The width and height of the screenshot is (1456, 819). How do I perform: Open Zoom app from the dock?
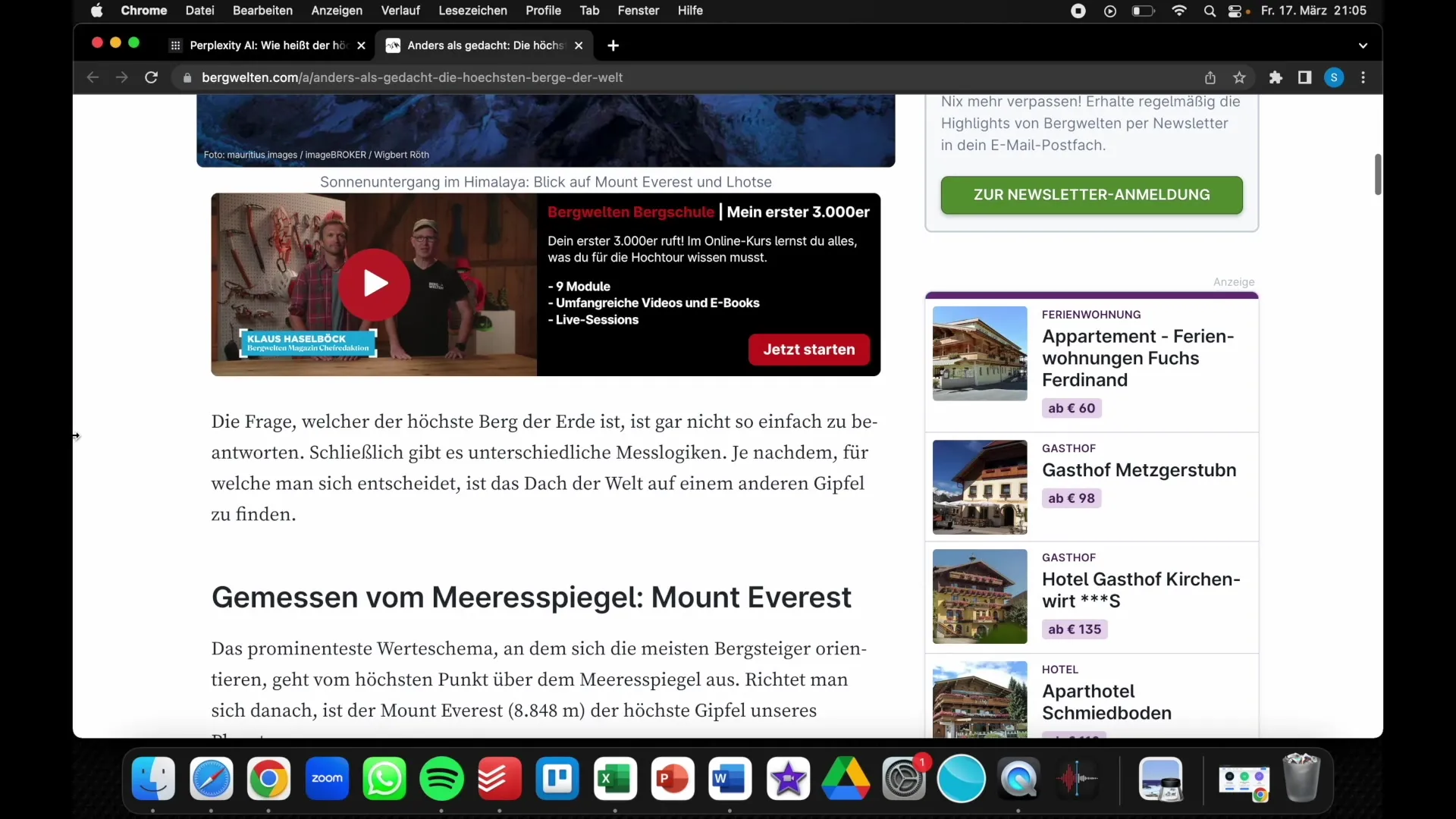326,778
